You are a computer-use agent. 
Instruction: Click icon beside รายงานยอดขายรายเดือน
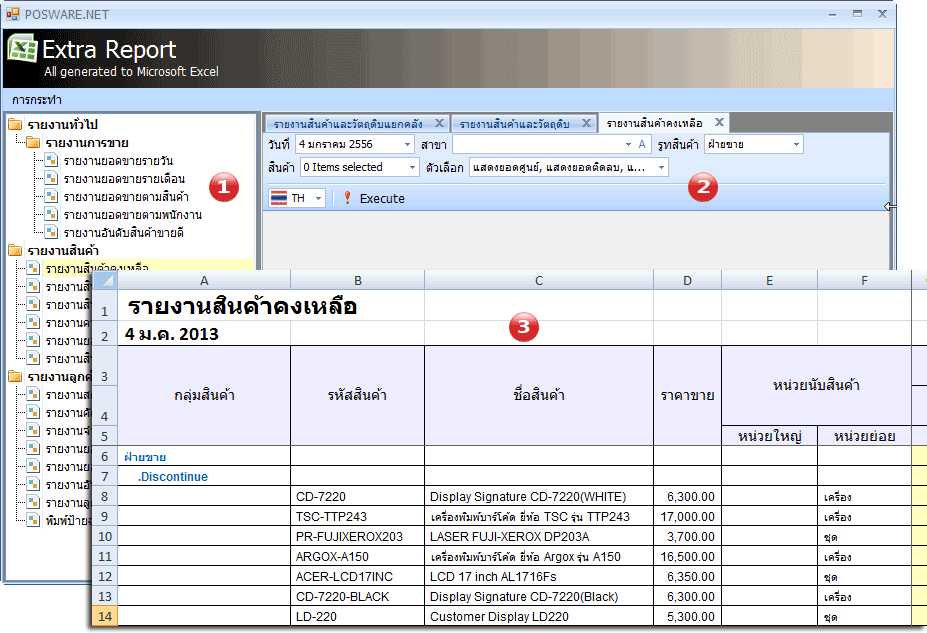(51, 179)
